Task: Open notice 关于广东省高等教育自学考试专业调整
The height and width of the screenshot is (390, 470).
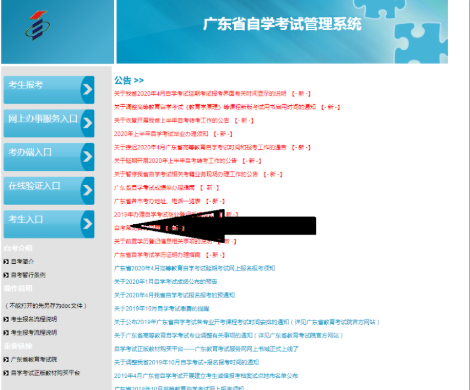Action: tap(228, 335)
